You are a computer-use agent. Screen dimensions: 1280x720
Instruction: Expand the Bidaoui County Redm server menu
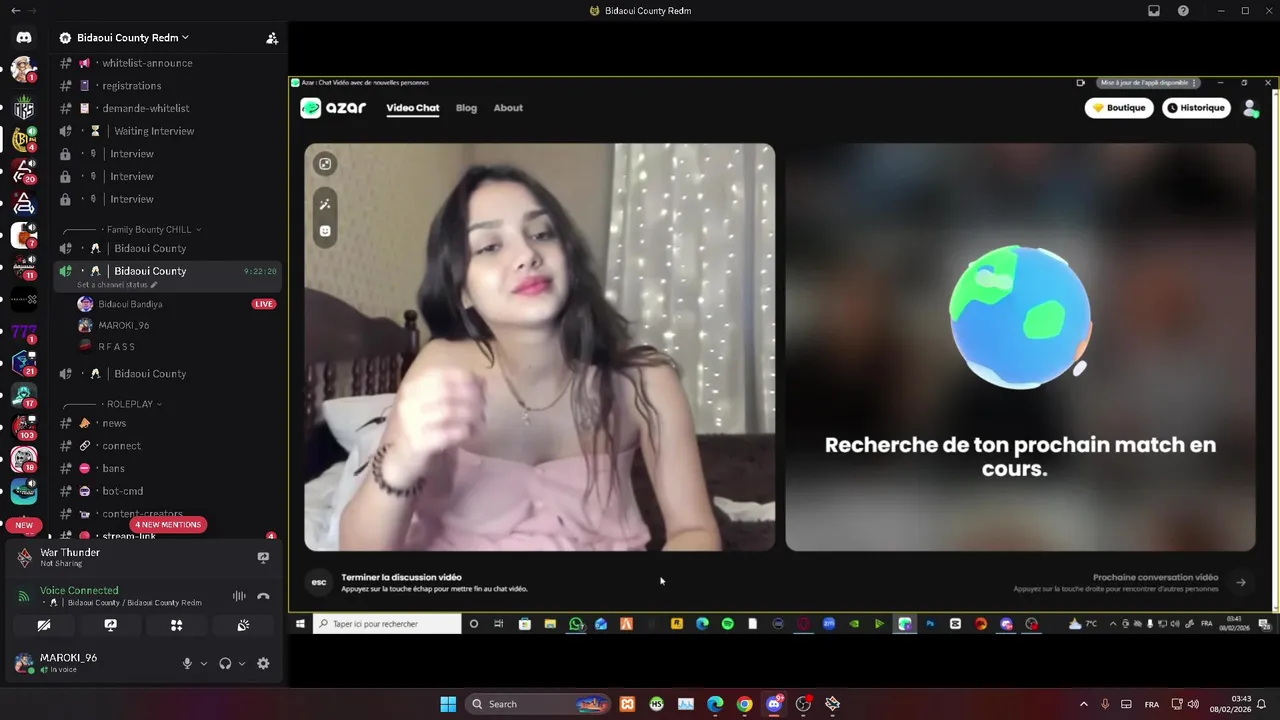click(132, 38)
